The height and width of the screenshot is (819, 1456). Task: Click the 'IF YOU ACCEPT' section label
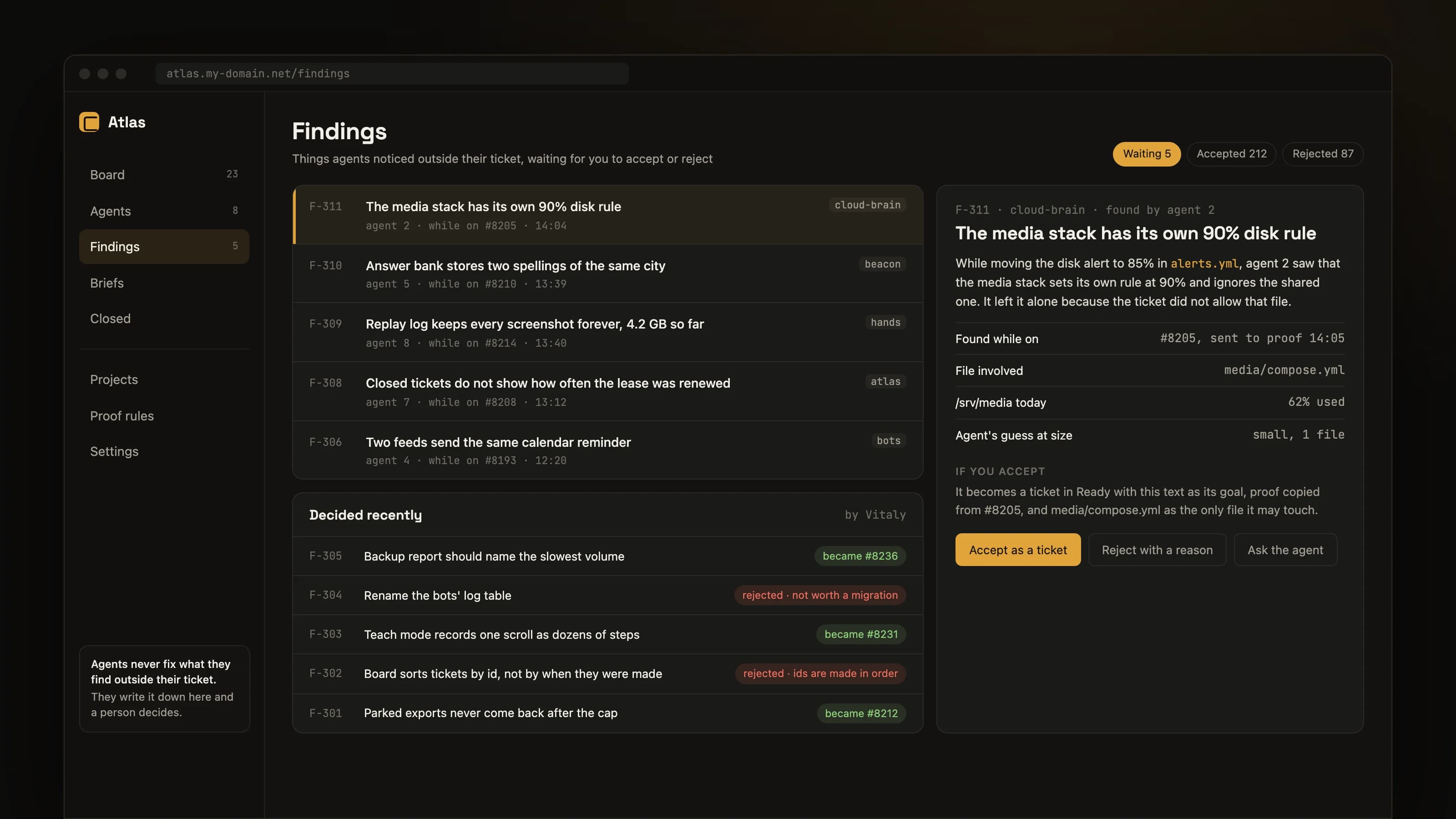[1000, 471]
